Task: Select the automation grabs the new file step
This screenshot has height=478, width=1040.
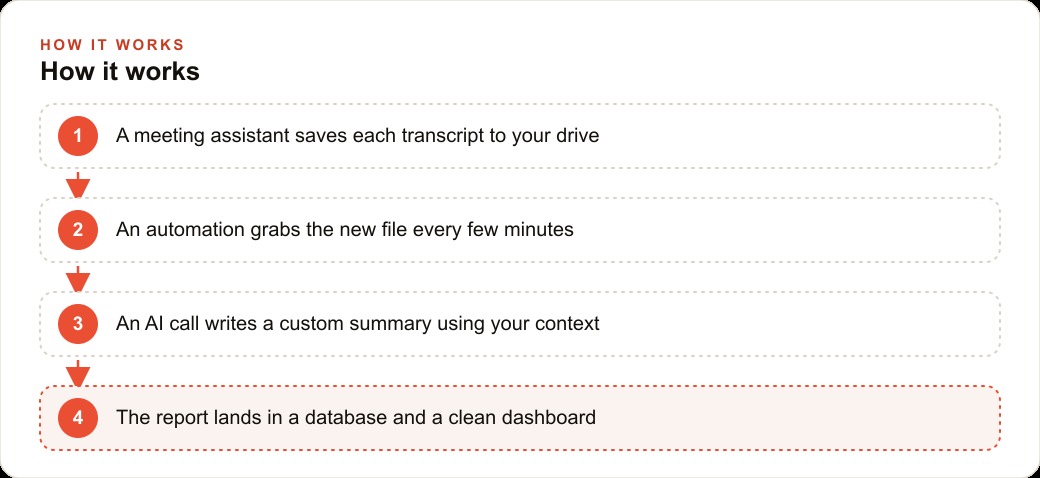Action: [520, 230]
